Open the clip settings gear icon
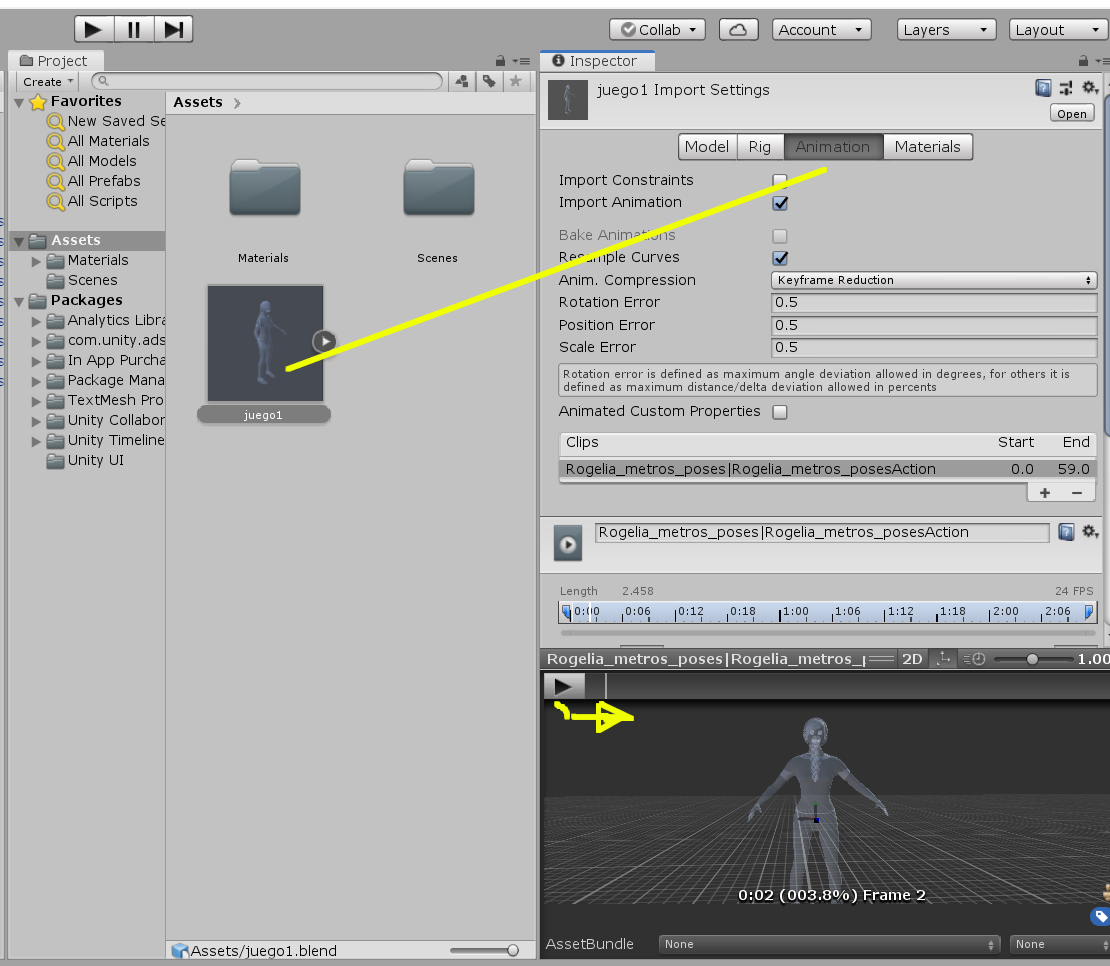Image resolution: width=1110 pixels, height=966 pixels. coord(1090,531)
